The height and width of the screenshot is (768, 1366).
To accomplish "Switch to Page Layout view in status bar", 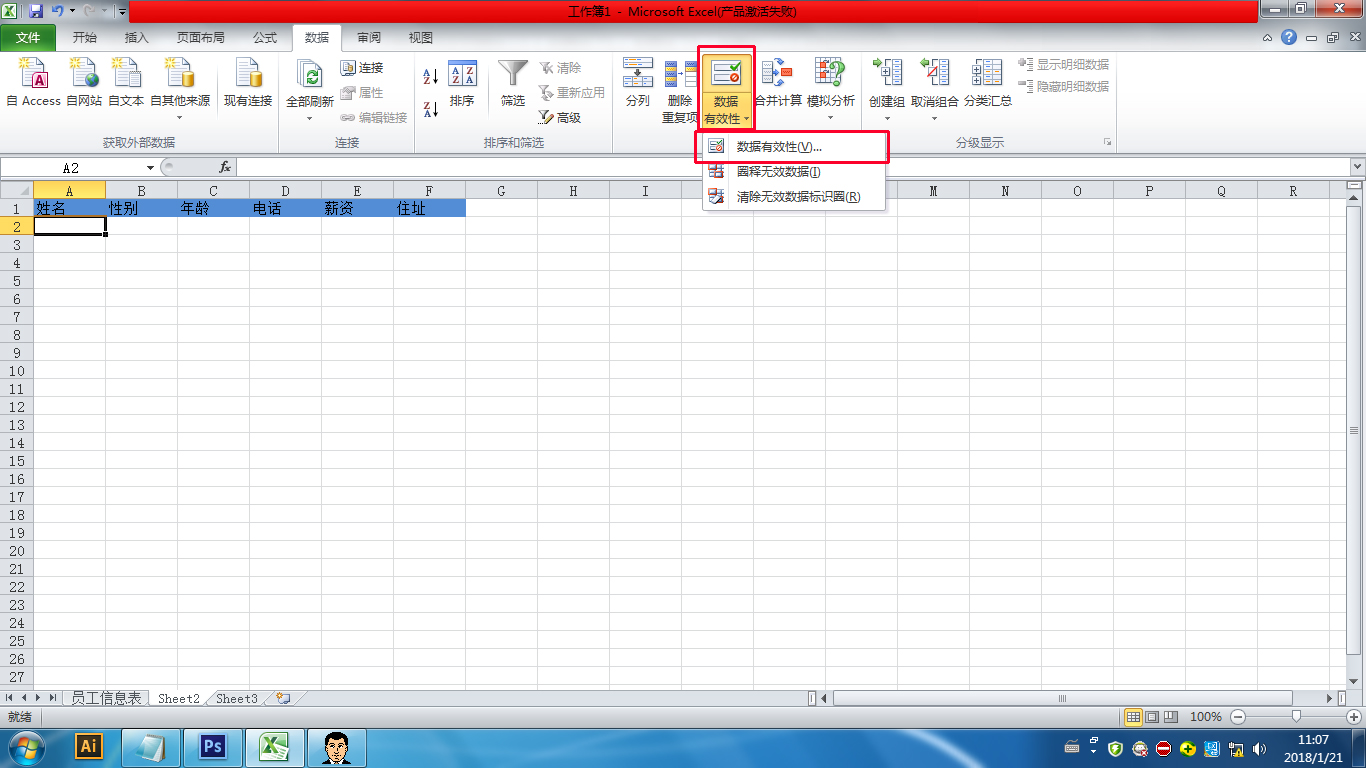I will pyautogui.click(x=1152, y=717).
